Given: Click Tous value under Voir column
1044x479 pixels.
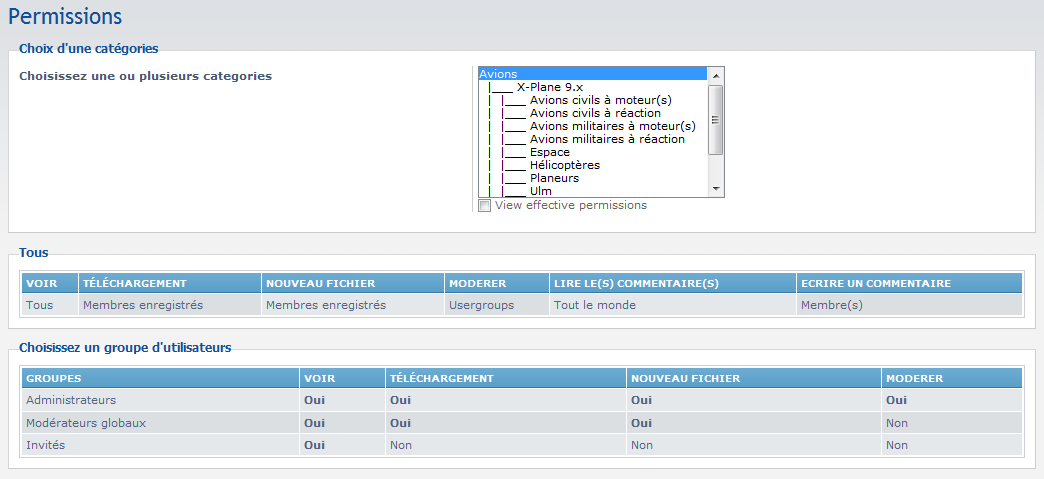Looking at the screenshot, I should [39, 305].
